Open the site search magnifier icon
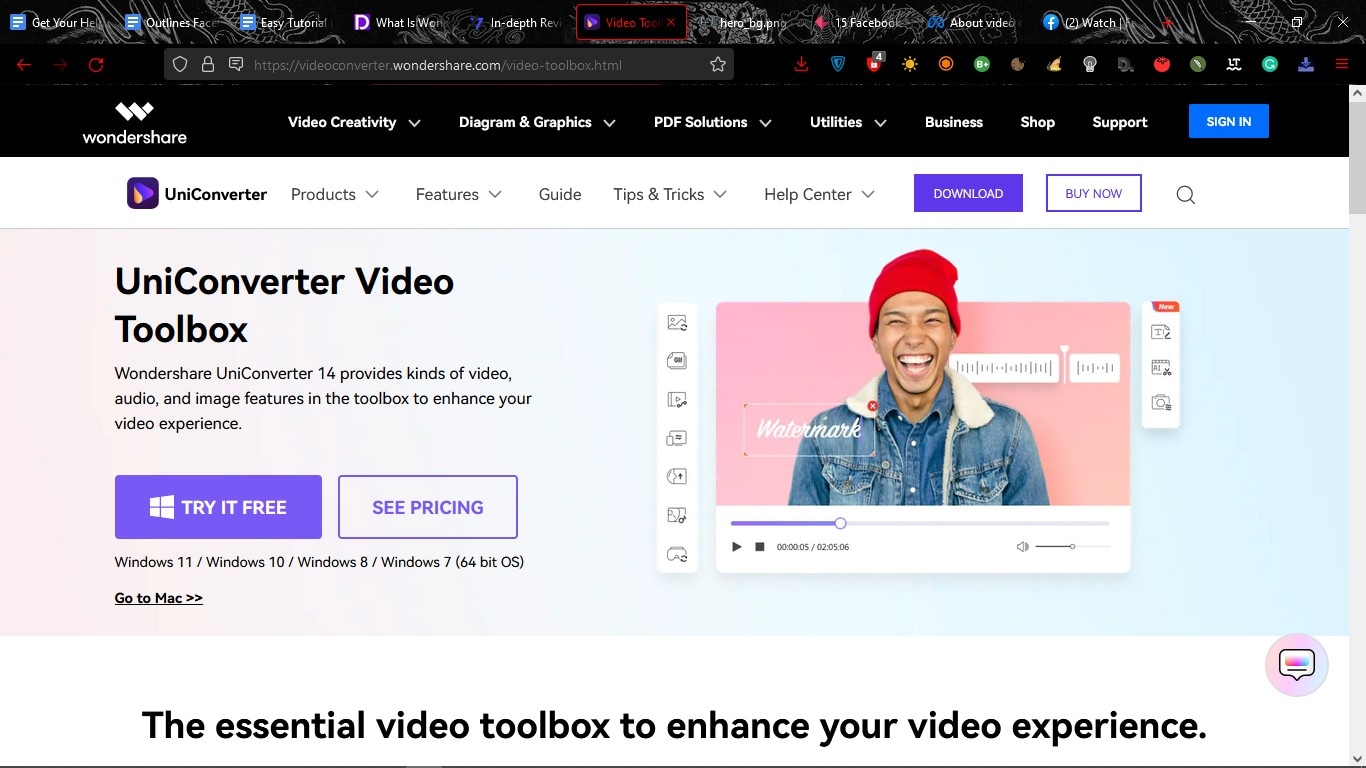1366x768 pixels. pos(1186,195)
